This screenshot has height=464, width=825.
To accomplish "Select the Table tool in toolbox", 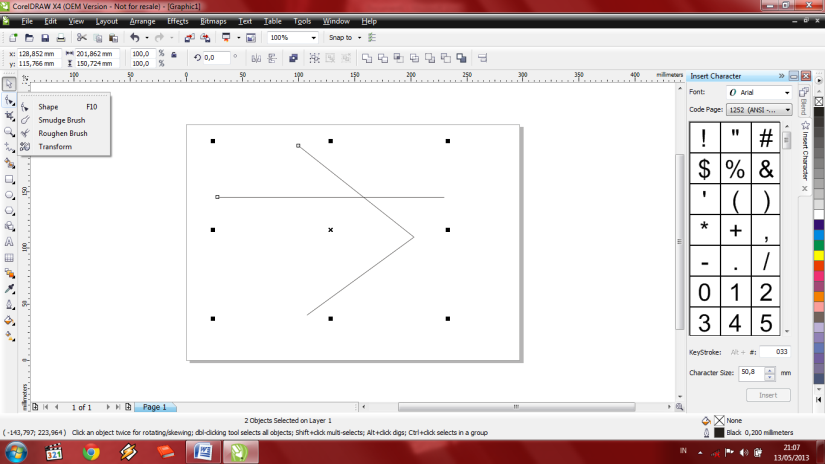I will coord(9,258).
